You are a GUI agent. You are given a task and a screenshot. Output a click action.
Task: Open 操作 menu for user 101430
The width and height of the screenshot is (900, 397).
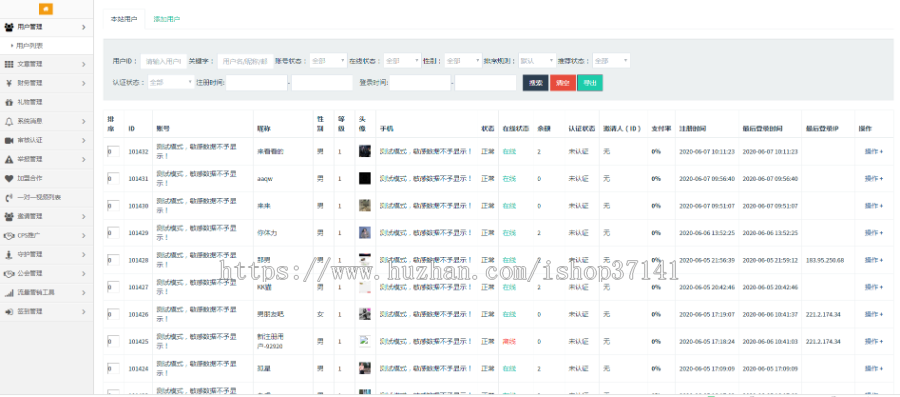click(x=874, y=205)
